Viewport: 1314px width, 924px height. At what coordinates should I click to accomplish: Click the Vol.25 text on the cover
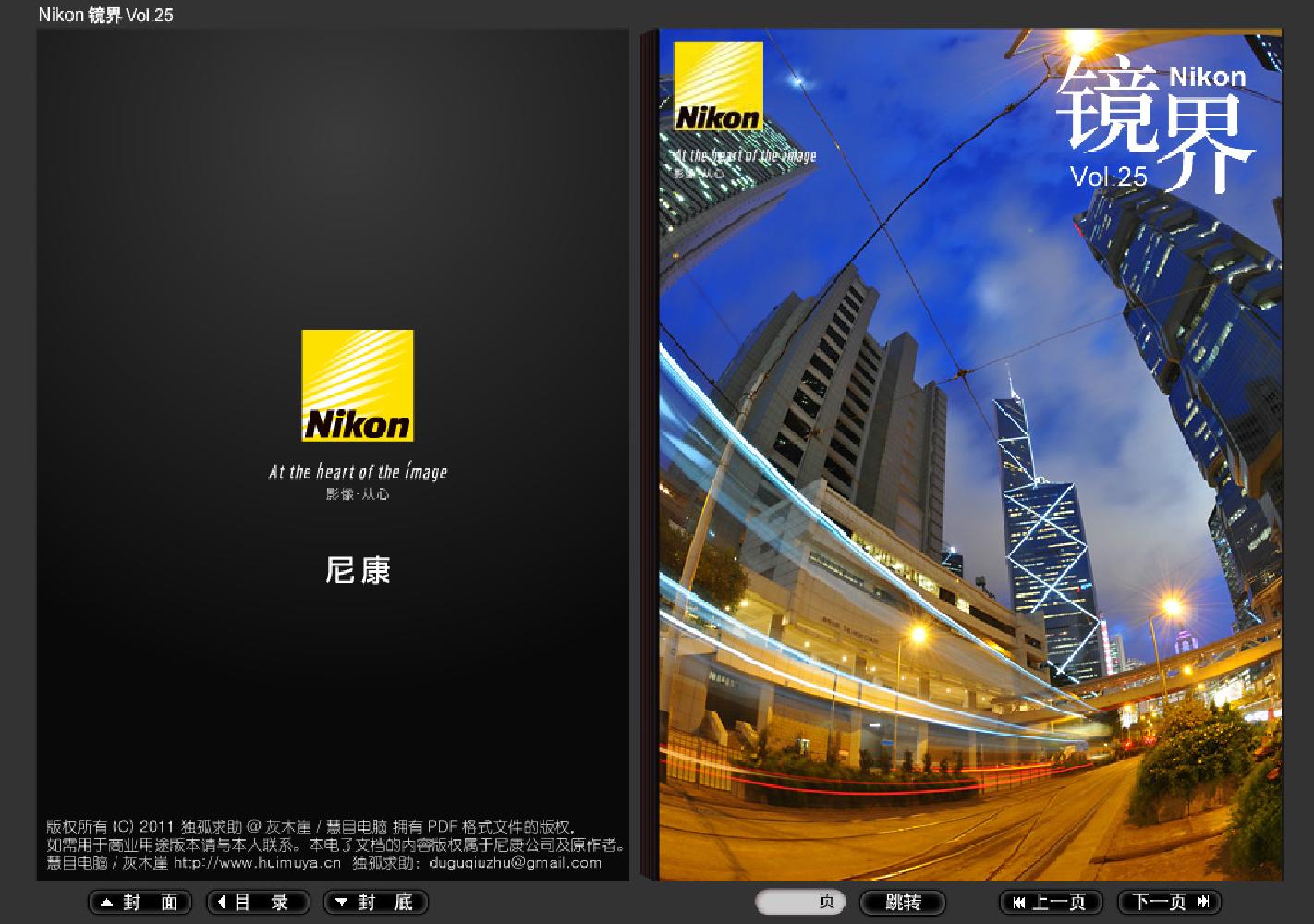pyautogui.click(x=1108, y=176)
